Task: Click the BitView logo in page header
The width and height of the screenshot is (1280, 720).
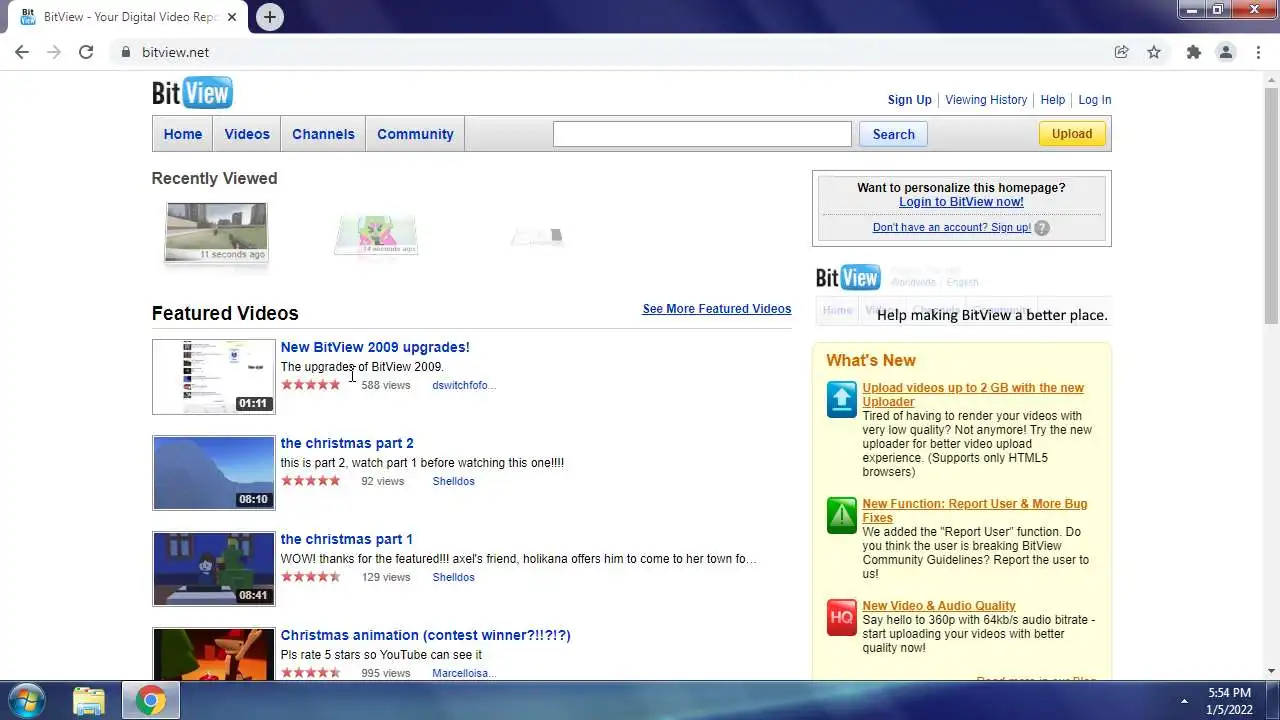Action: [192, 93]
